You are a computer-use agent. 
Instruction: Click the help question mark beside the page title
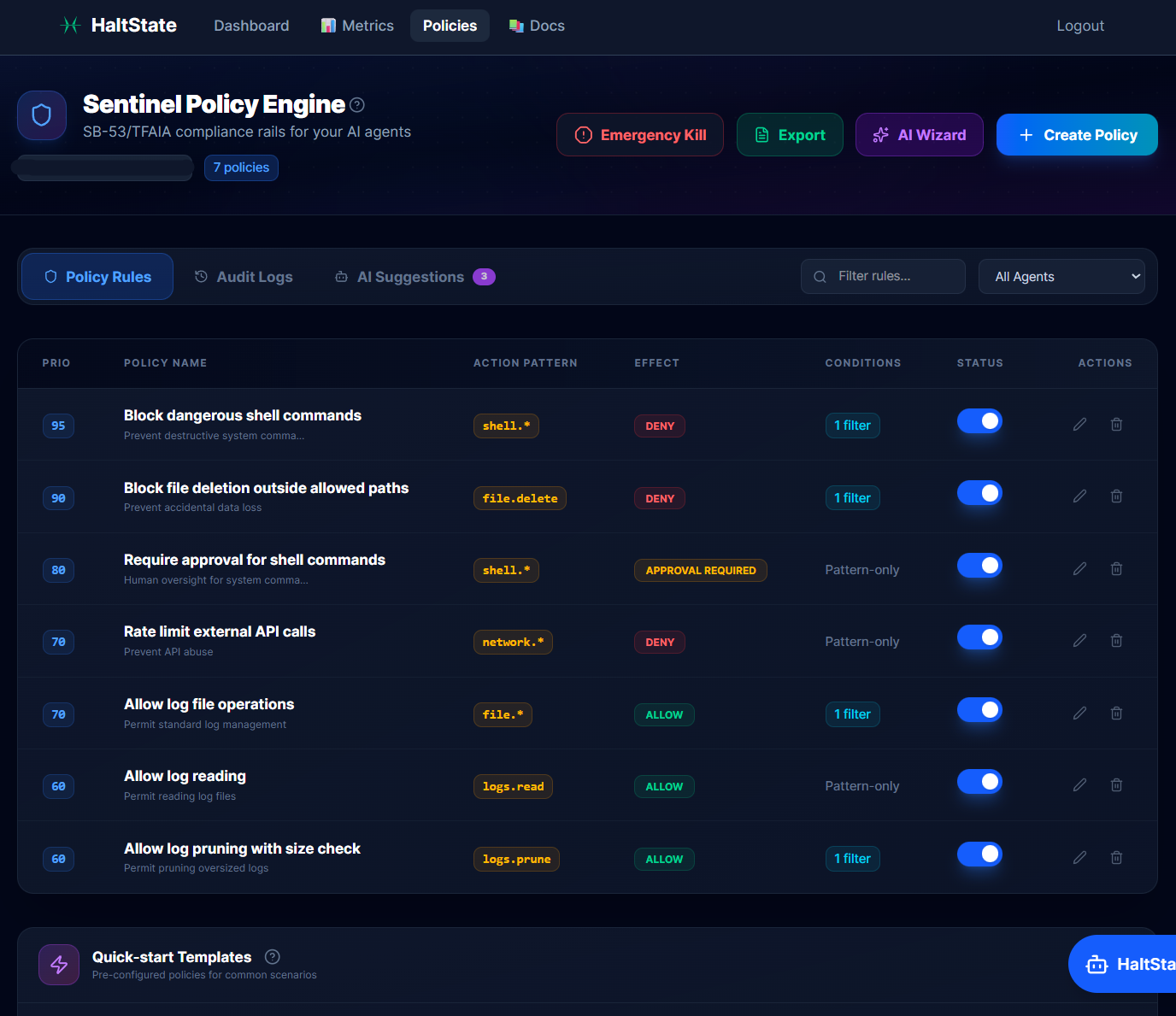click(x=357, y=104)
